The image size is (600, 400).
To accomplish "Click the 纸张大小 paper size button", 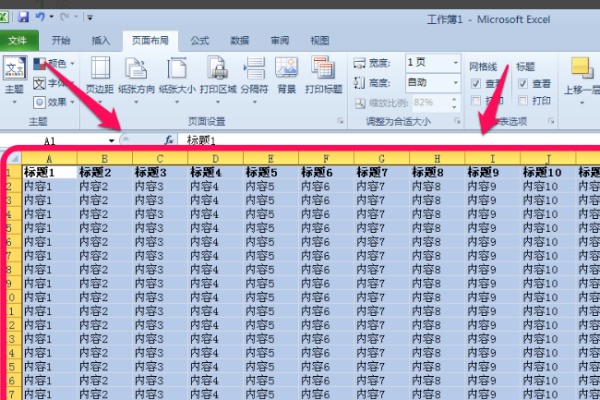I will [177, 80].
